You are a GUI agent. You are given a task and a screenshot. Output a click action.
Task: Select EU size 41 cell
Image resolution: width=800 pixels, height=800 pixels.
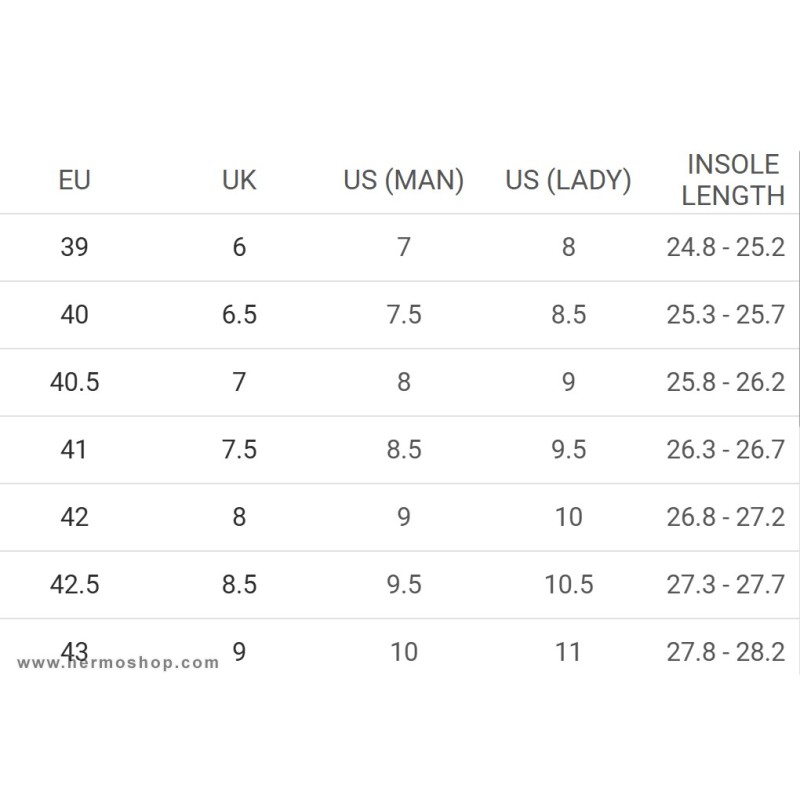point(74,450)
